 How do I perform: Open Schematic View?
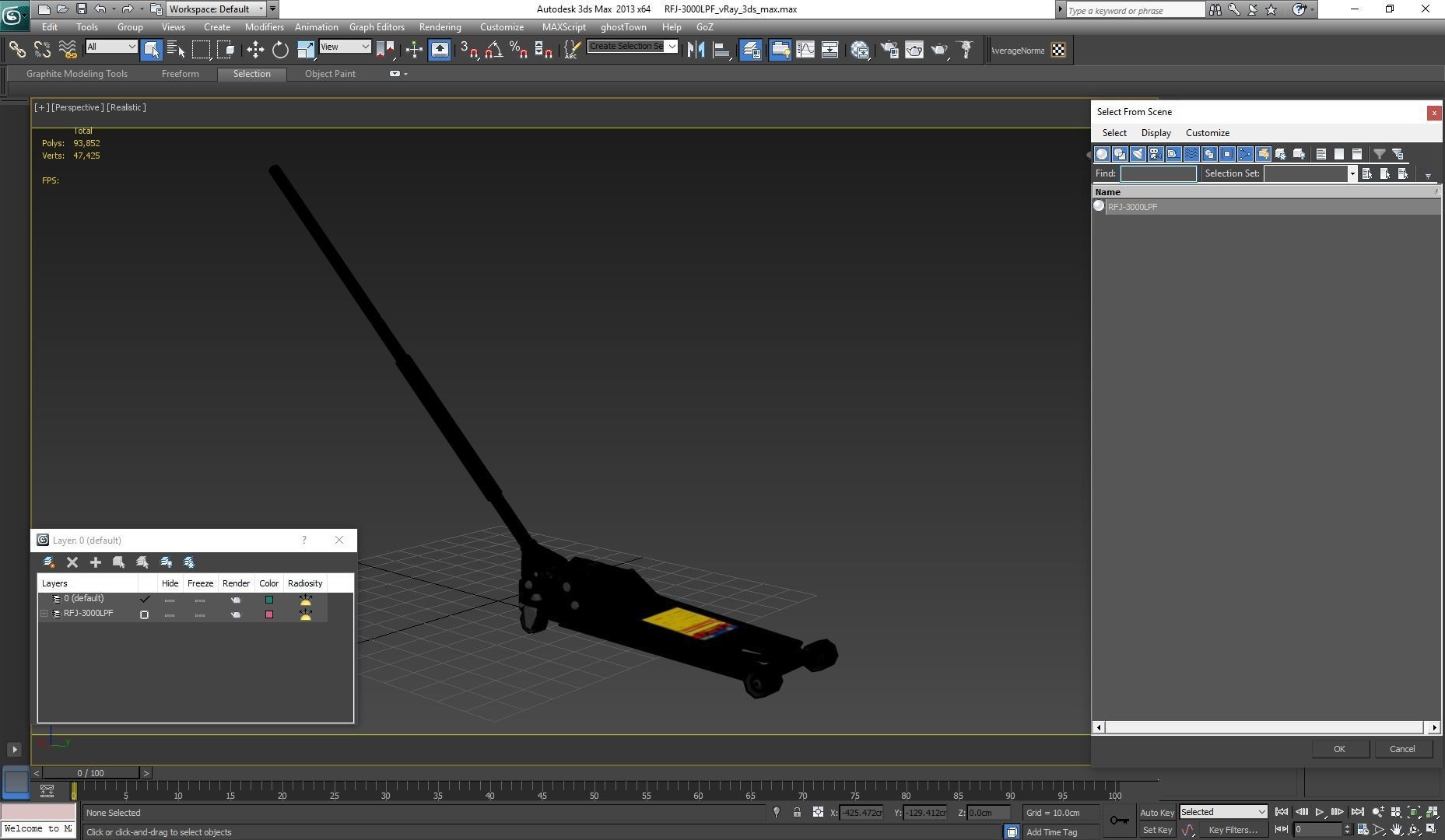pos(830,50)
